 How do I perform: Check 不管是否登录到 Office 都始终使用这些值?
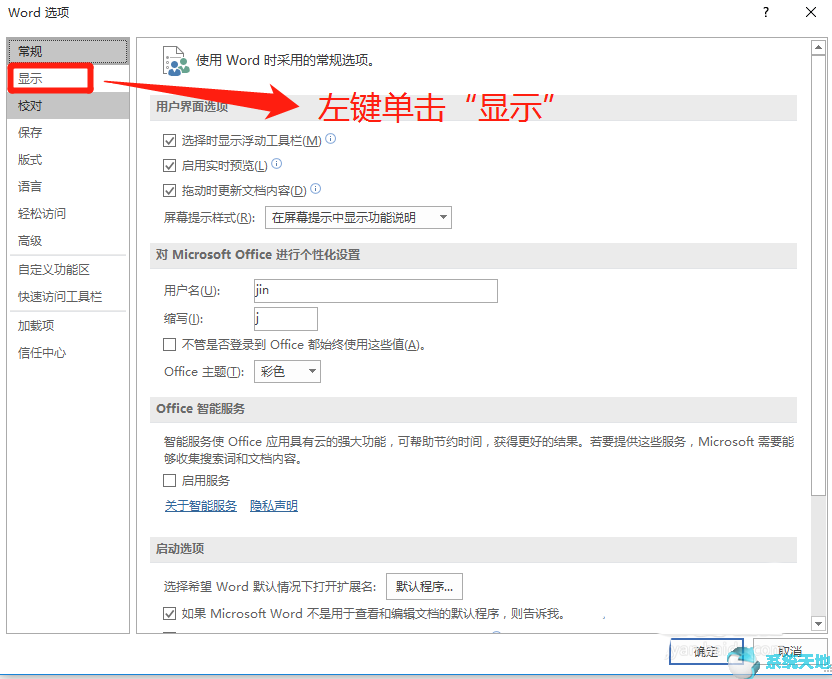[x=169, y=345]
